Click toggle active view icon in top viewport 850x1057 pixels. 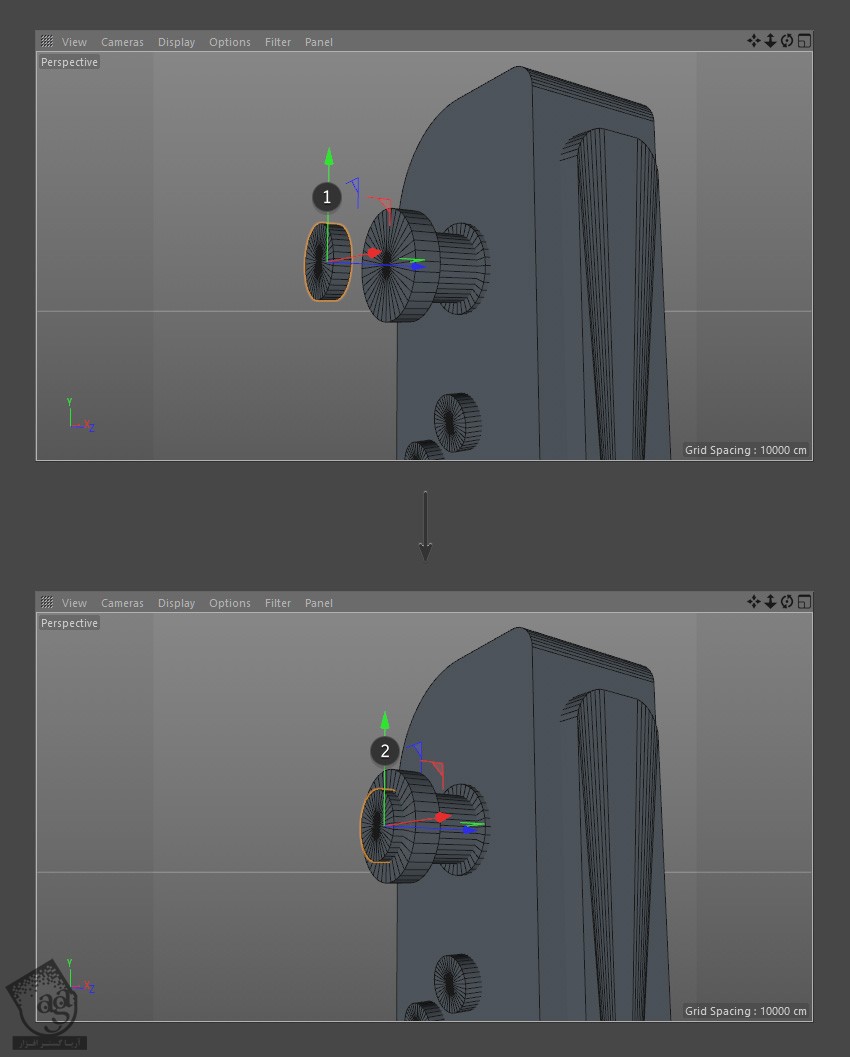click(804, 41)
